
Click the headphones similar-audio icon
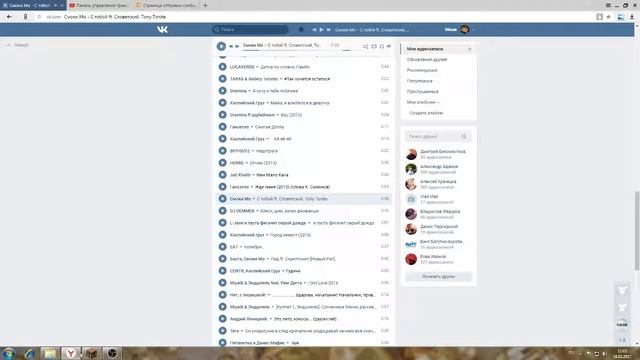click(382, 47)
